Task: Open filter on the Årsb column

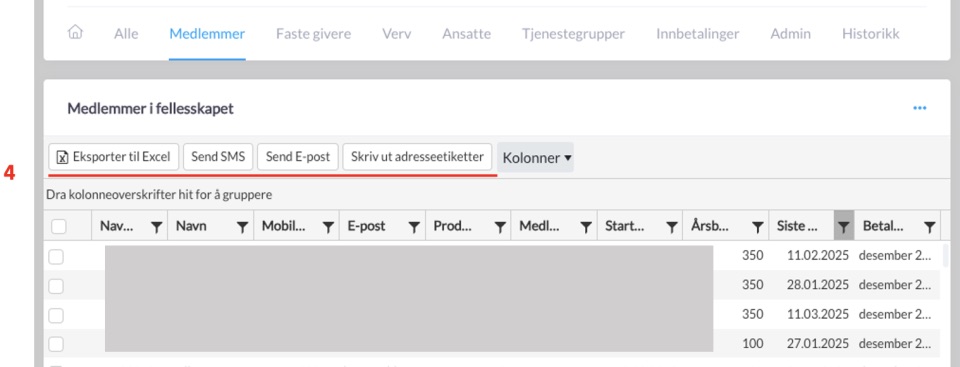Action: (758, 227)
